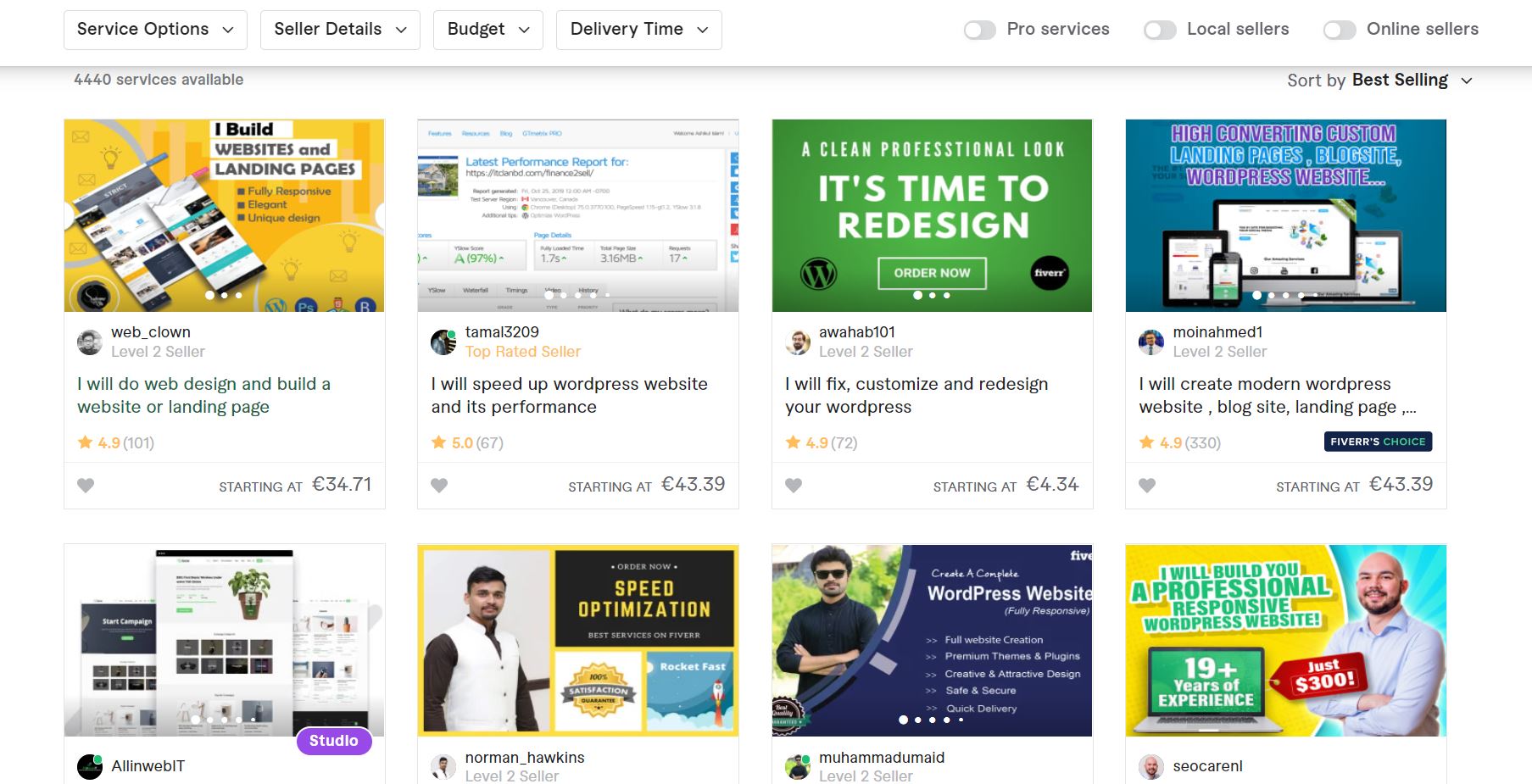
Task: Enable the Pro services toggle
Action: click(980, 30)
